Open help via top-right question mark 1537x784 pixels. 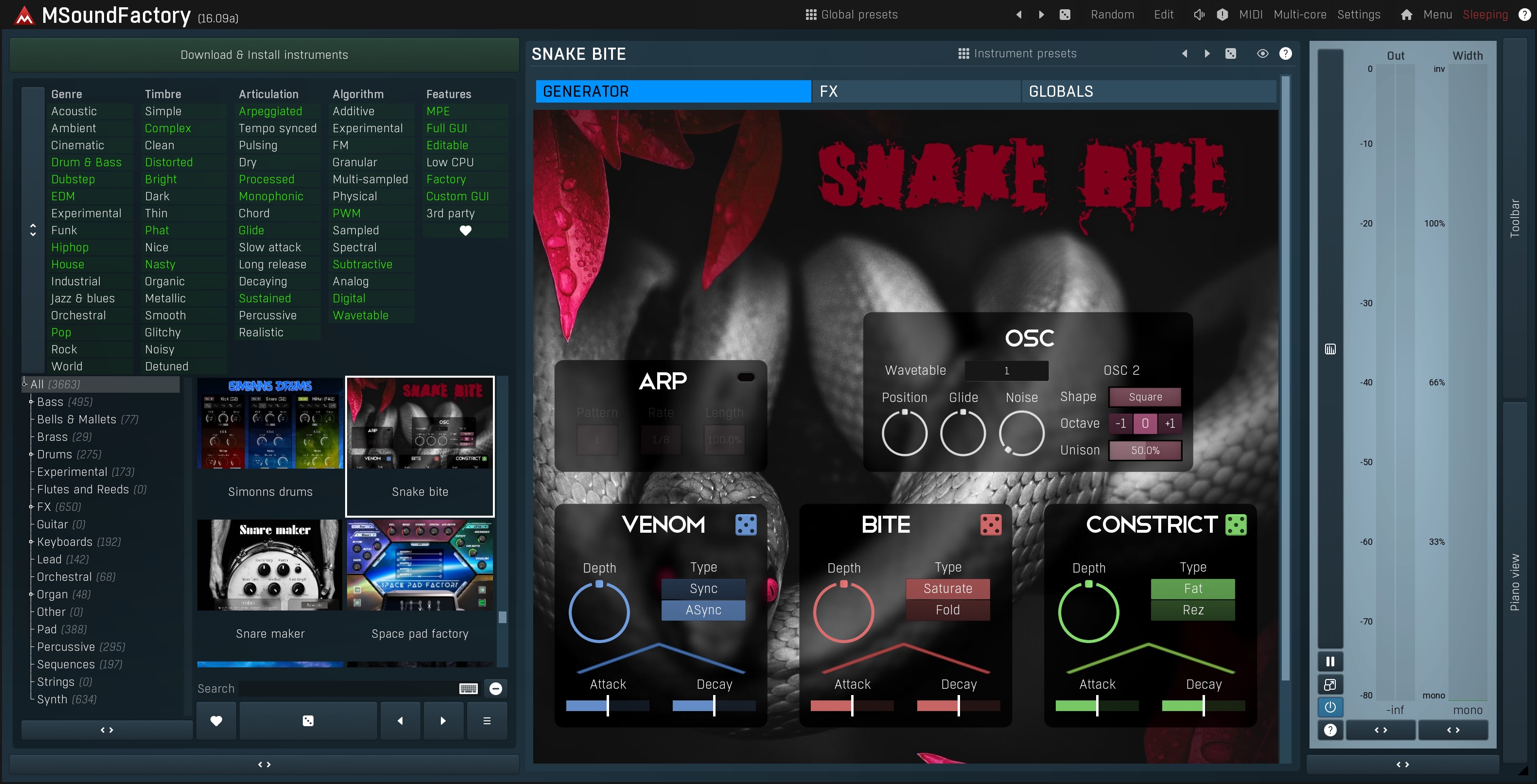(1524, 14)
